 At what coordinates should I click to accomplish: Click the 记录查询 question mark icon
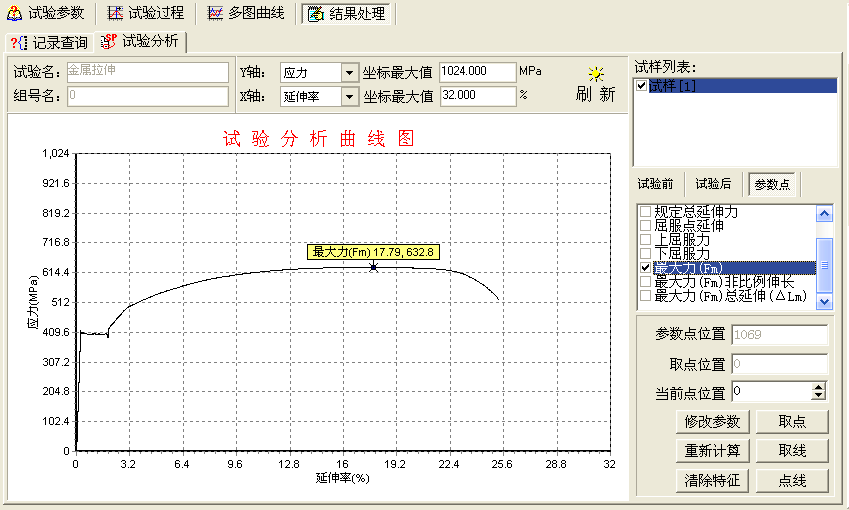[x=19, y=42]
